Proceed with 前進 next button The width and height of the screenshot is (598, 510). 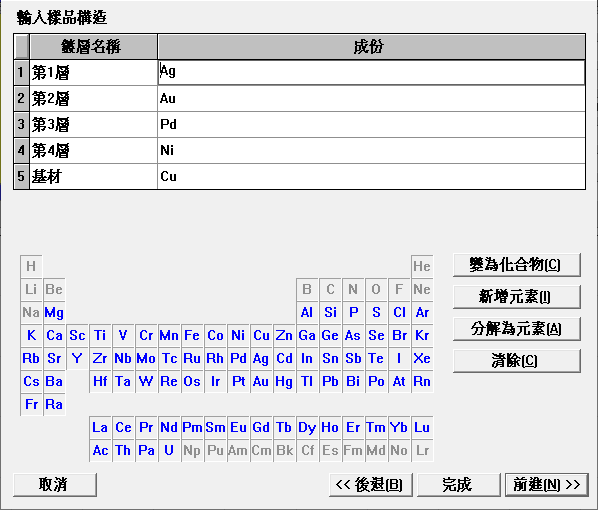pyautogui.click(x=547, y=485)
